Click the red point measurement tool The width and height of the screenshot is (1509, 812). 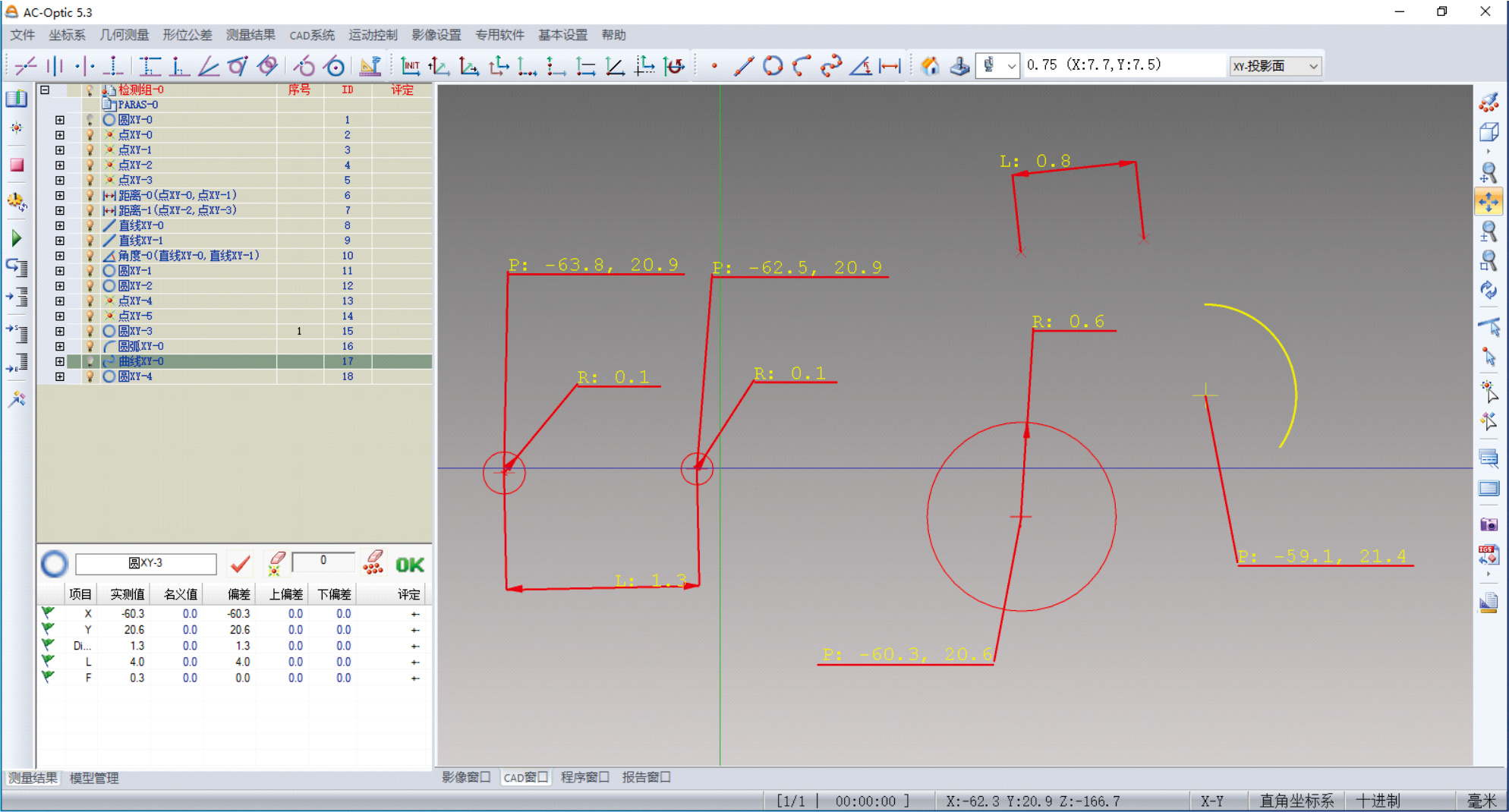[714, 66]
